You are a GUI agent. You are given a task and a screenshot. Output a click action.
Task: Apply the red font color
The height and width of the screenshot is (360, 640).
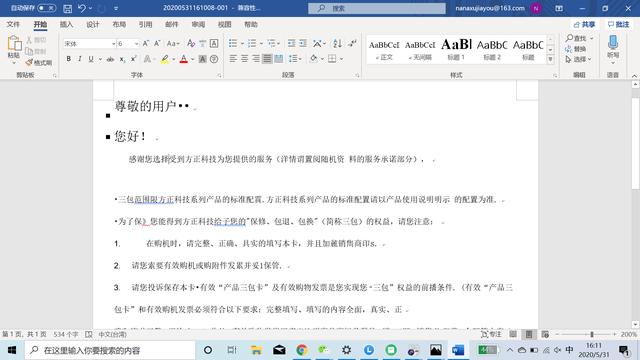point(184,59)
